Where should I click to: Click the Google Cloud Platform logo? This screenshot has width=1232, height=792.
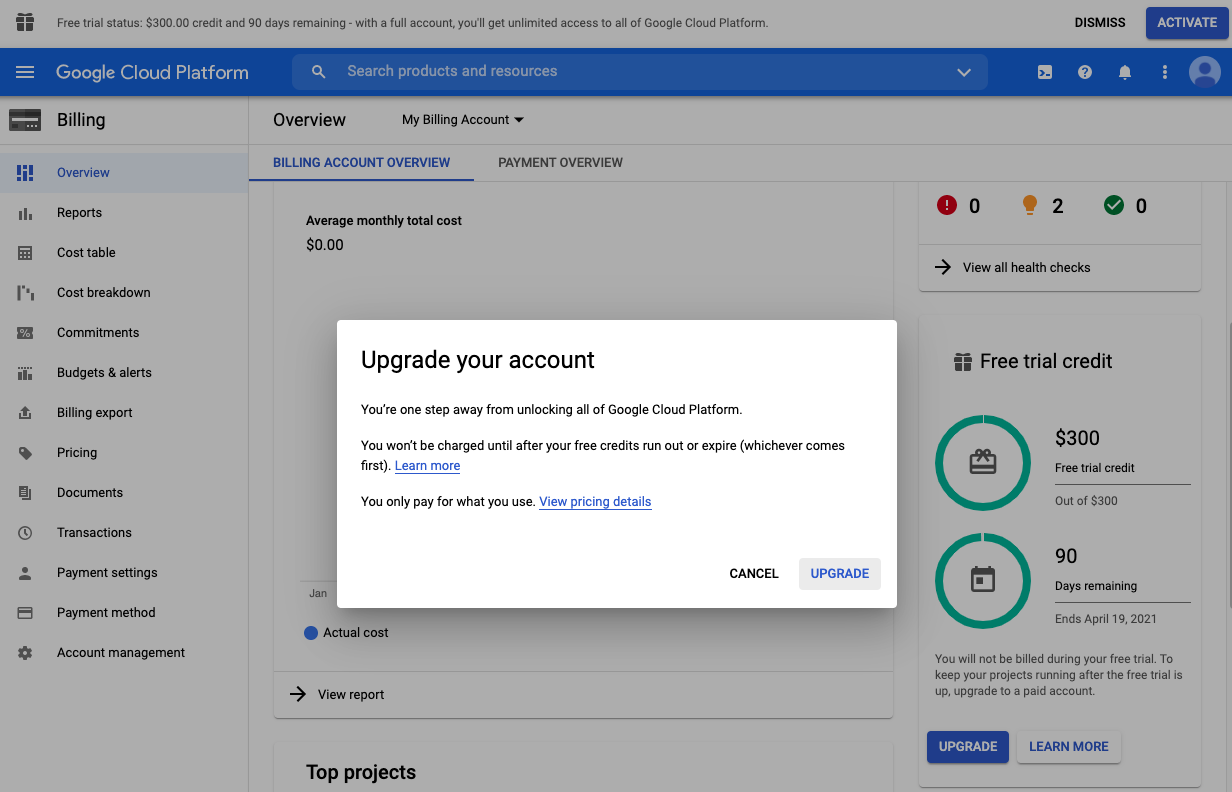point(152,72)
